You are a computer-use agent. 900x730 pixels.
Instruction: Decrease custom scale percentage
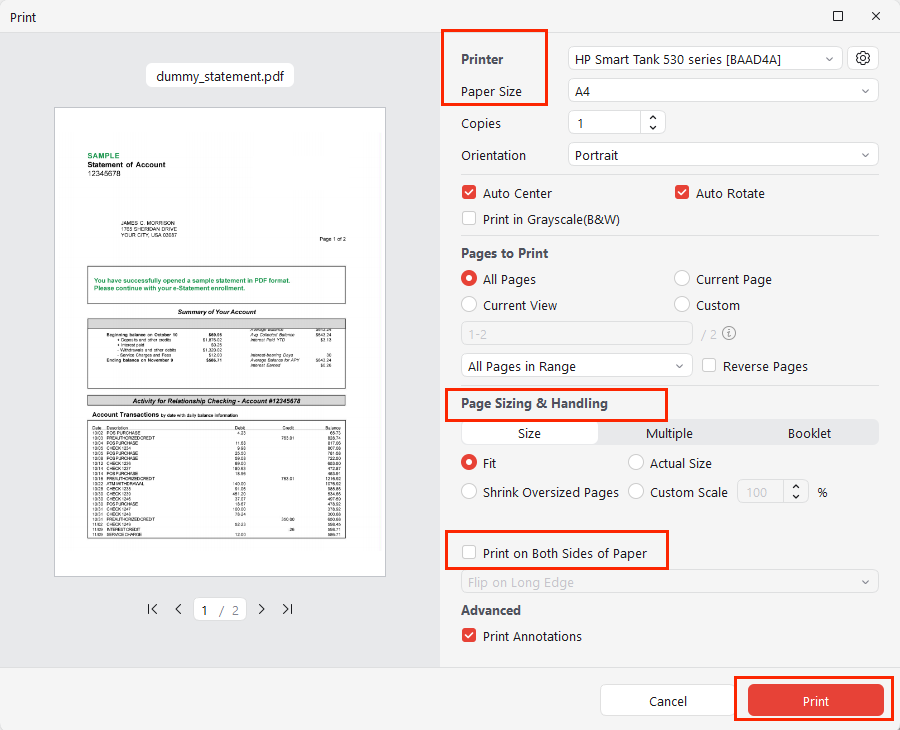coord(796,497)
